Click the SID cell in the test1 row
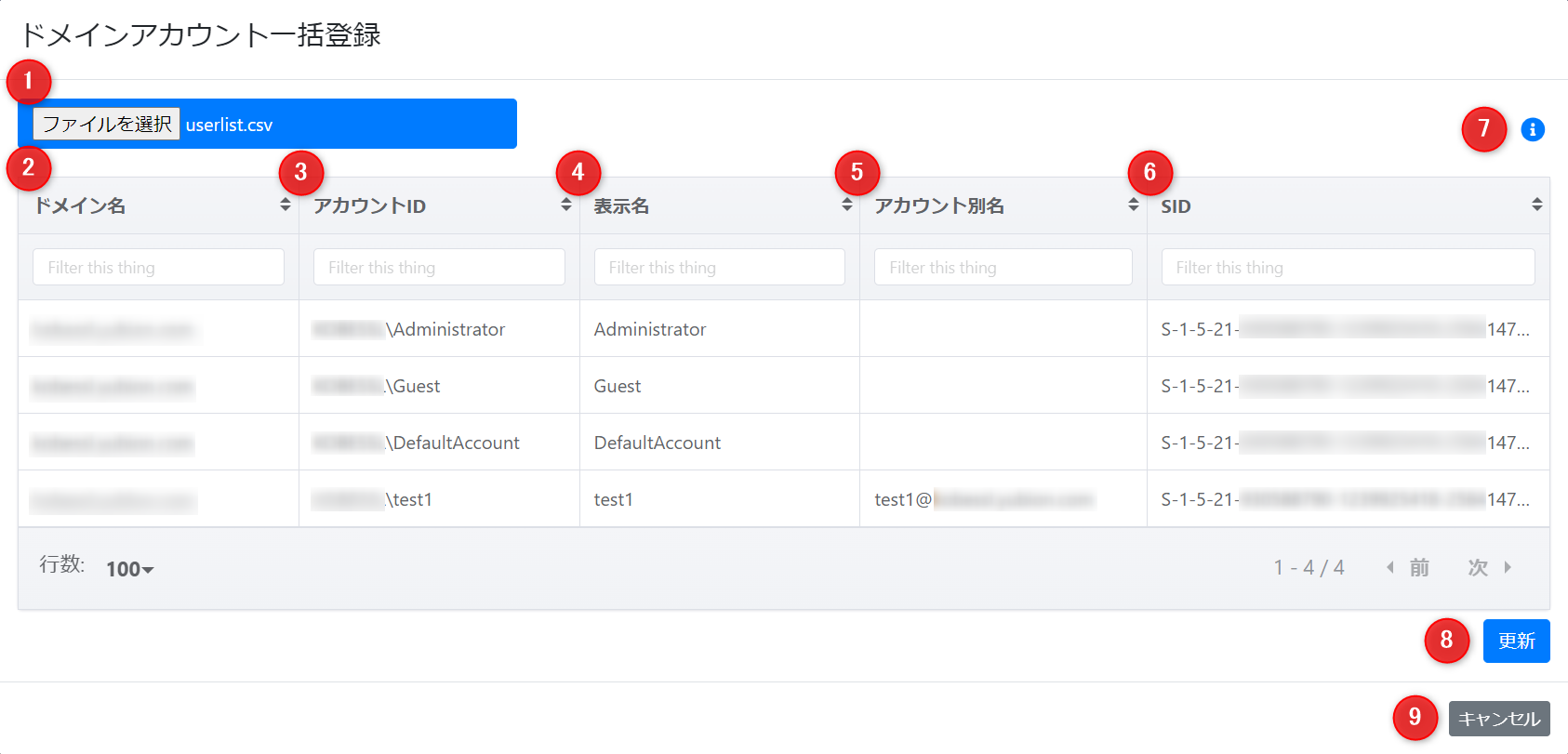The width and height of the screenshot is (1568, 754). pyautogui.click(x=1349, y=499)
